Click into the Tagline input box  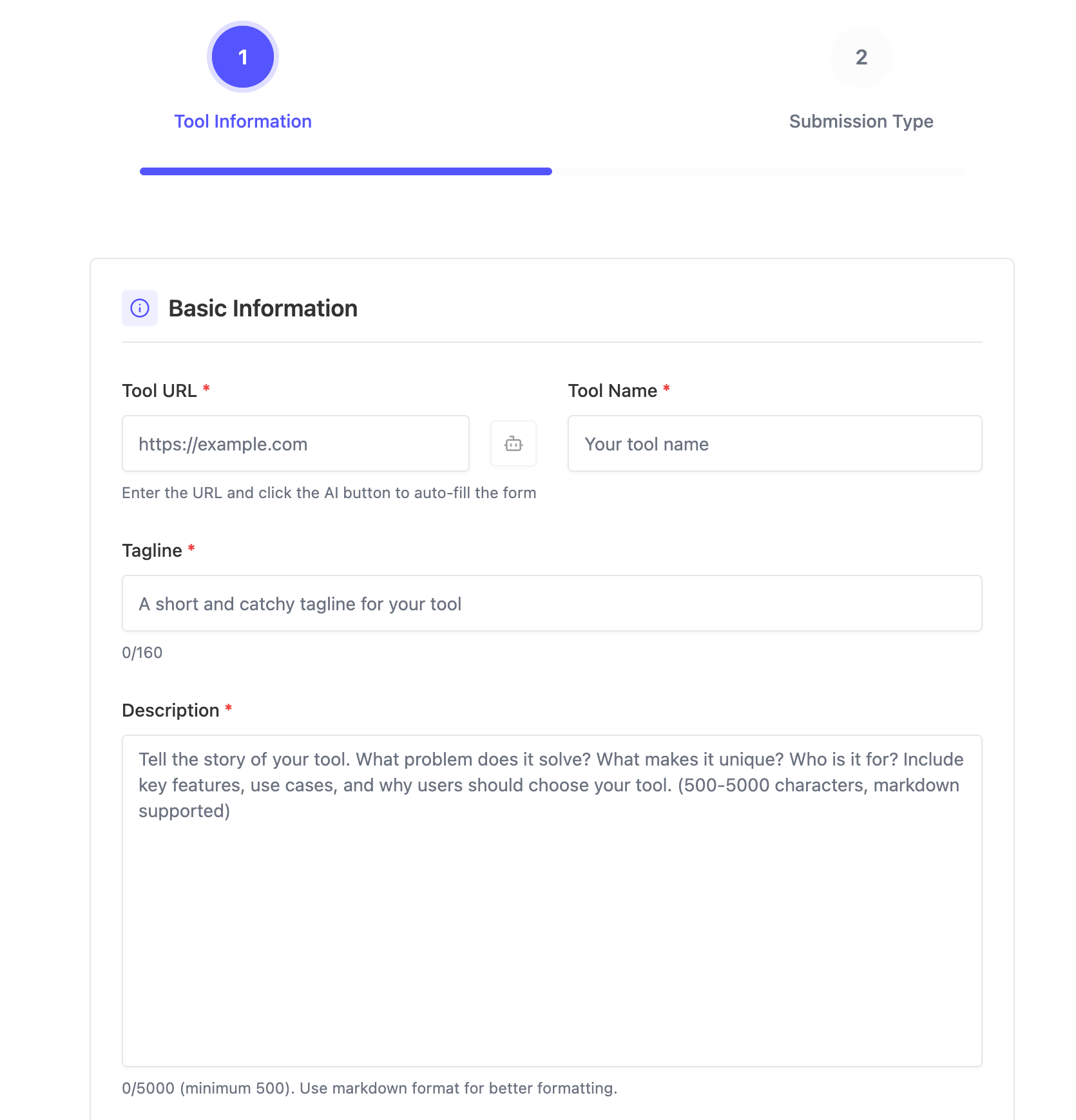pos(552,603)
